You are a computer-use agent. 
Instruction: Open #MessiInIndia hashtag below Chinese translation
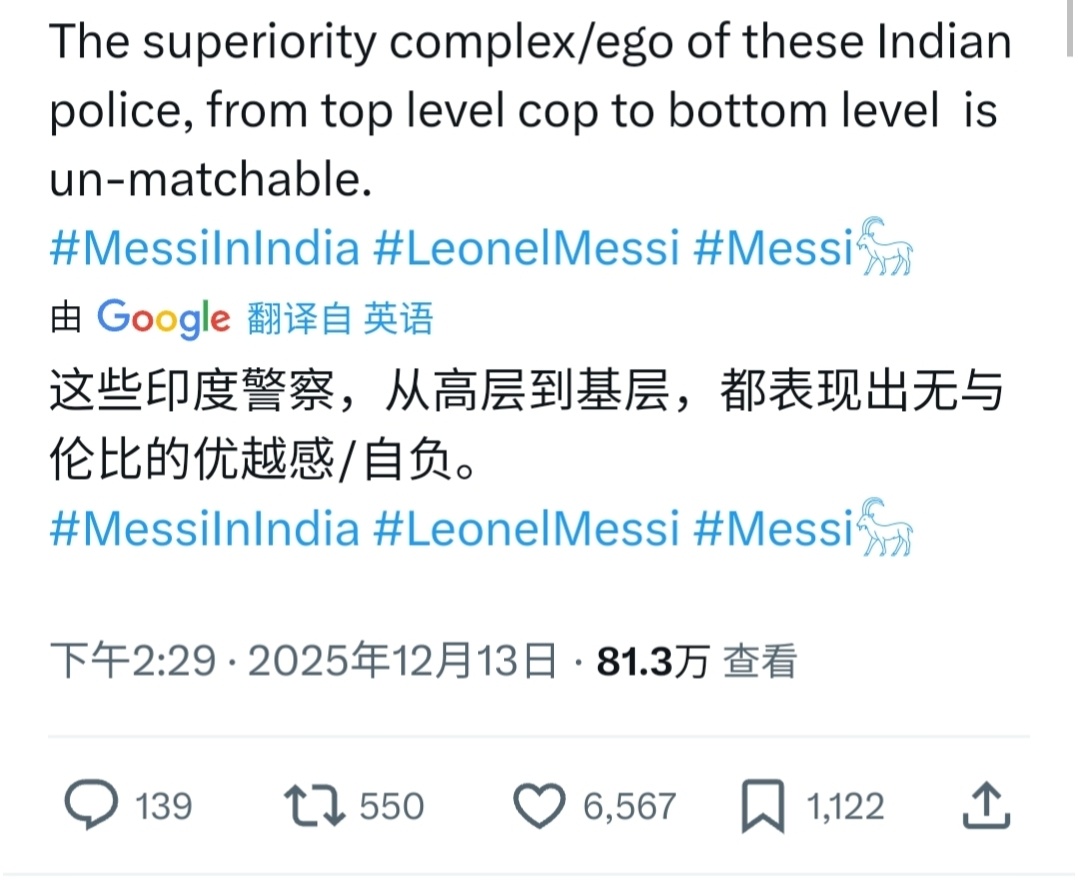[204, 529]
